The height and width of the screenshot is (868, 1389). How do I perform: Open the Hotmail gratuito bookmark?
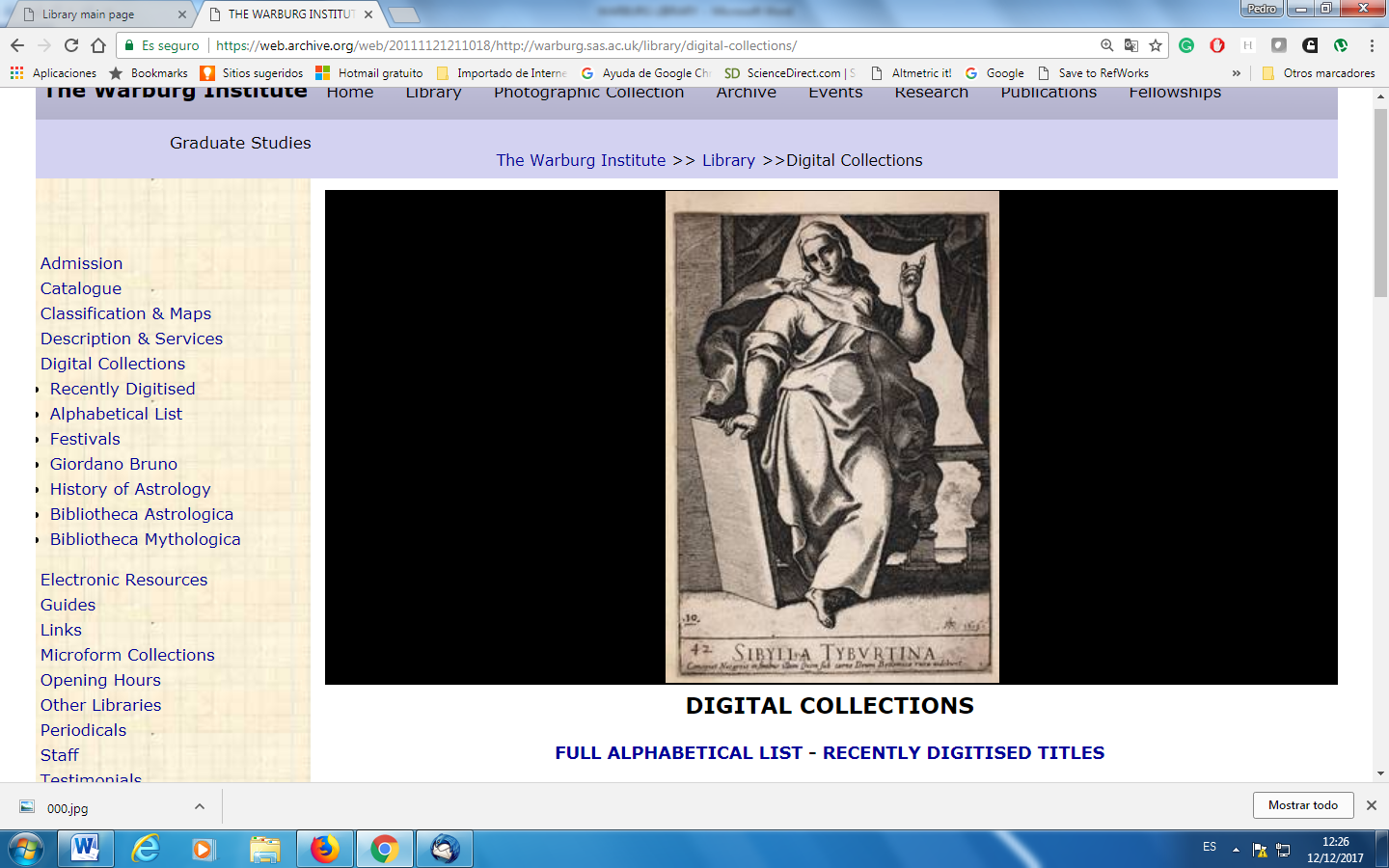pyautogui.click(x=369, y=73)
